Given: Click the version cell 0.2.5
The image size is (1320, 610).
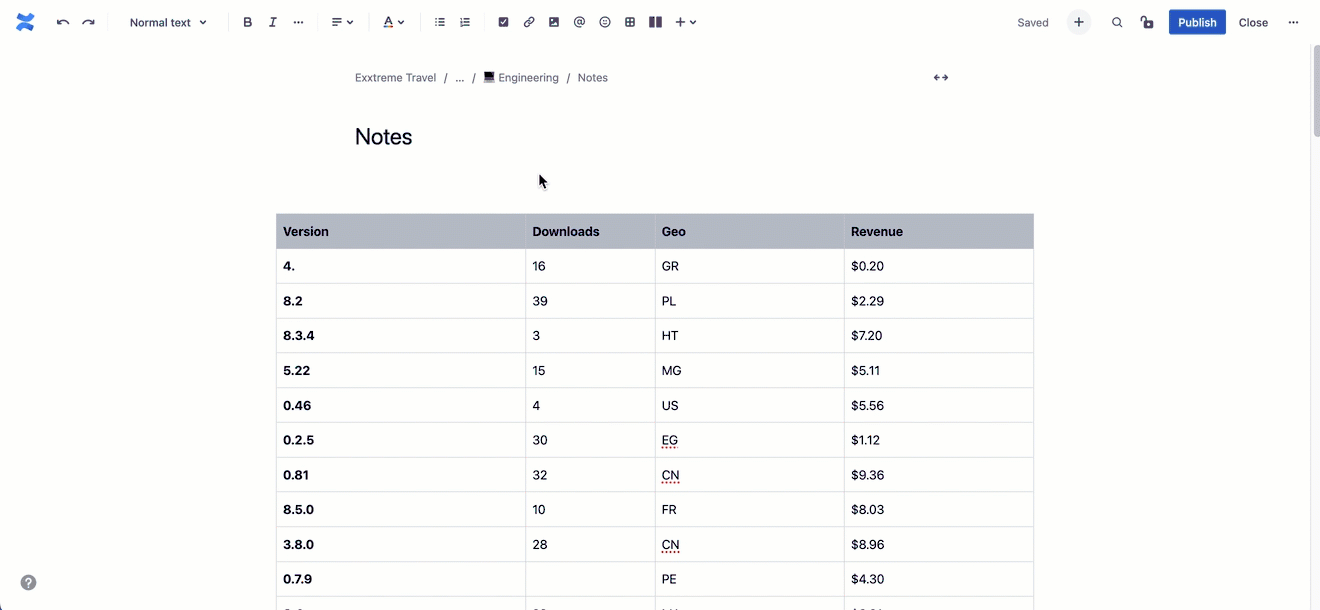Looking at the screenshot, I should click(401, 440).
